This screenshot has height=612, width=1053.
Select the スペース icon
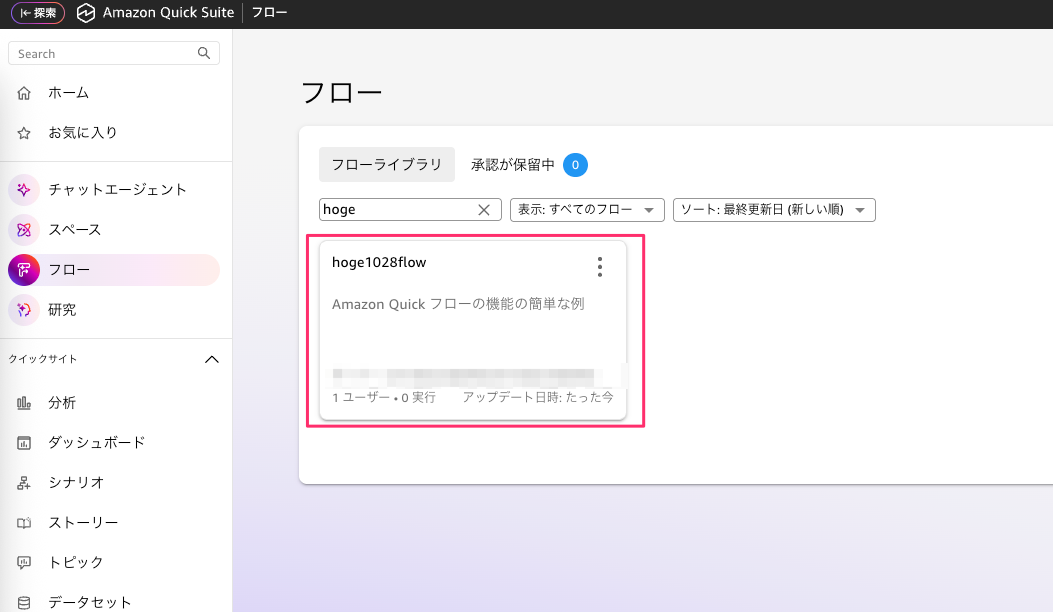point(22,229)
